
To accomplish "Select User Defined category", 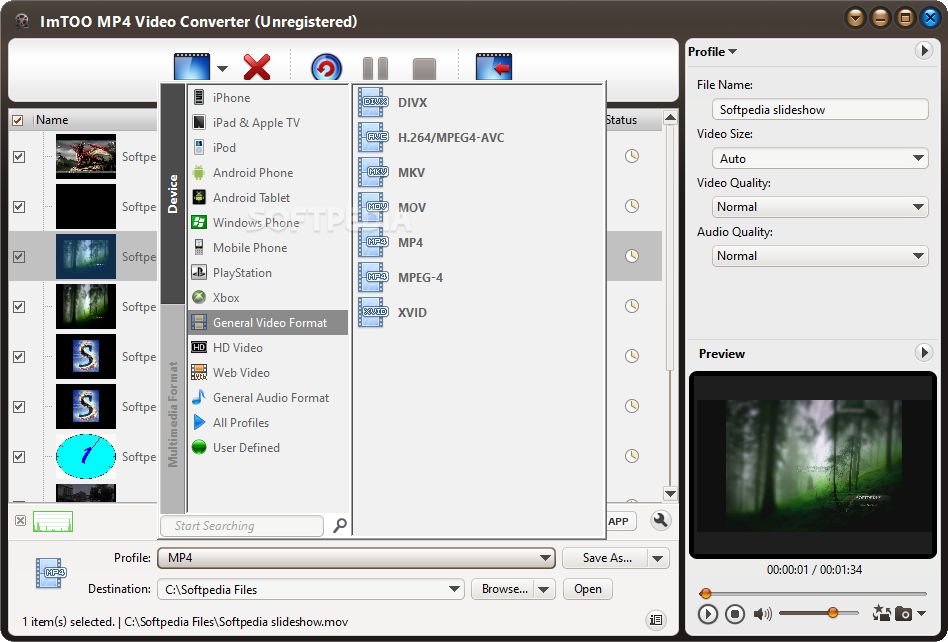I will (x=268, y=448).
